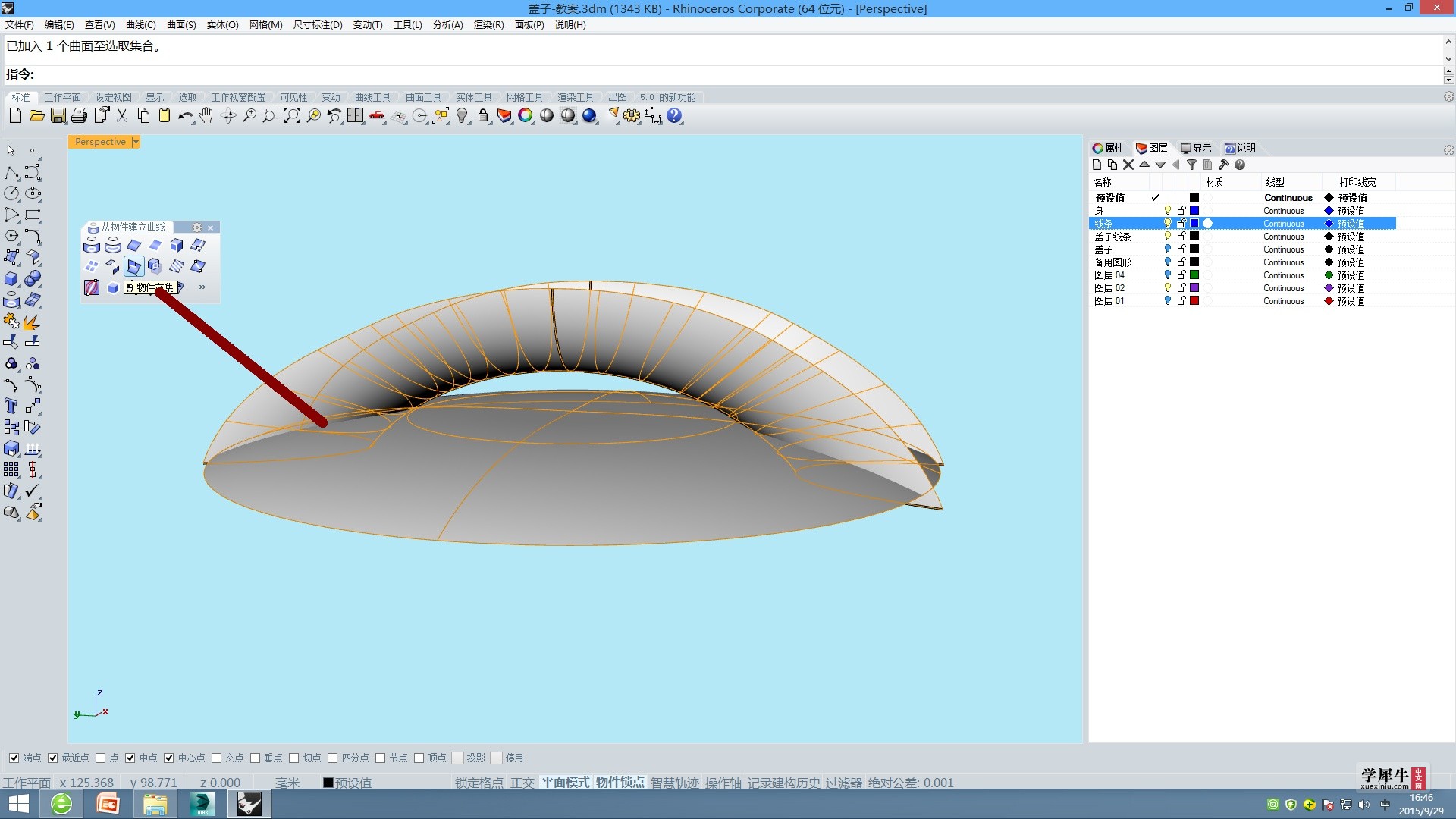Open floating toolbar gear options
This screenshot has width=1456, height=819.
(197, 227)
